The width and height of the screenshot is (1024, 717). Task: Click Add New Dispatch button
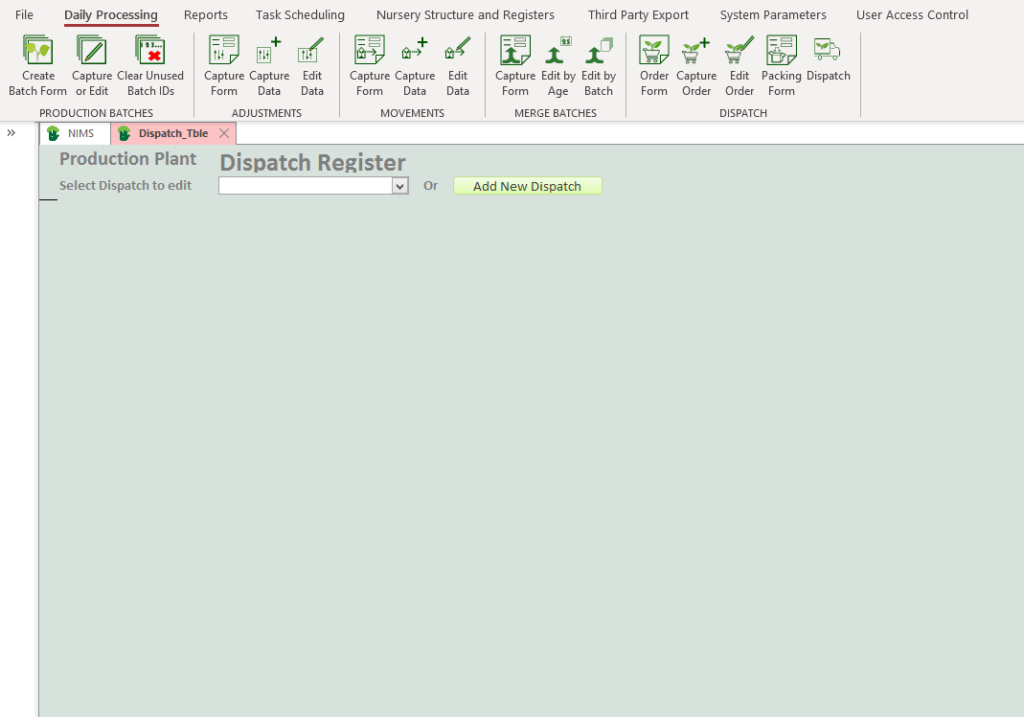pos(527,186)
